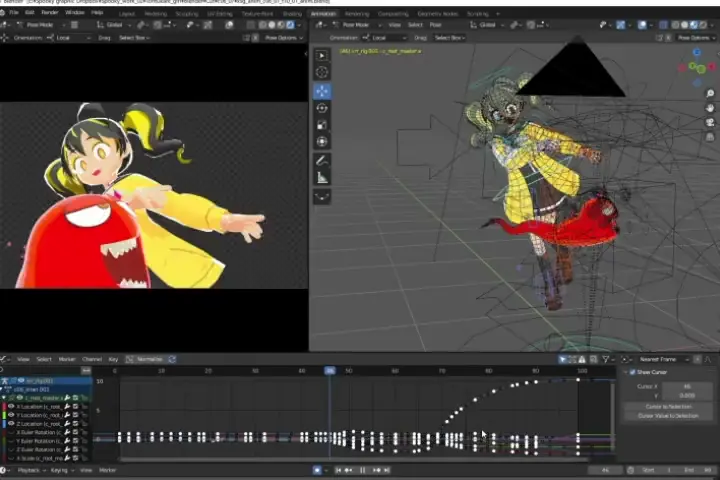The width and height of the screenshot is (720, 480).
Task: Open the File menu
Action: coord(14,13)
